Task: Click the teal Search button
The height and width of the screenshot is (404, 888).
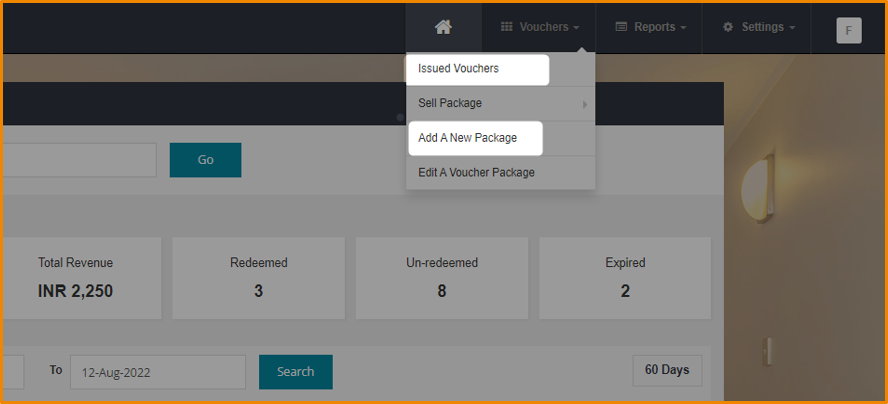Action: [295, 371]
